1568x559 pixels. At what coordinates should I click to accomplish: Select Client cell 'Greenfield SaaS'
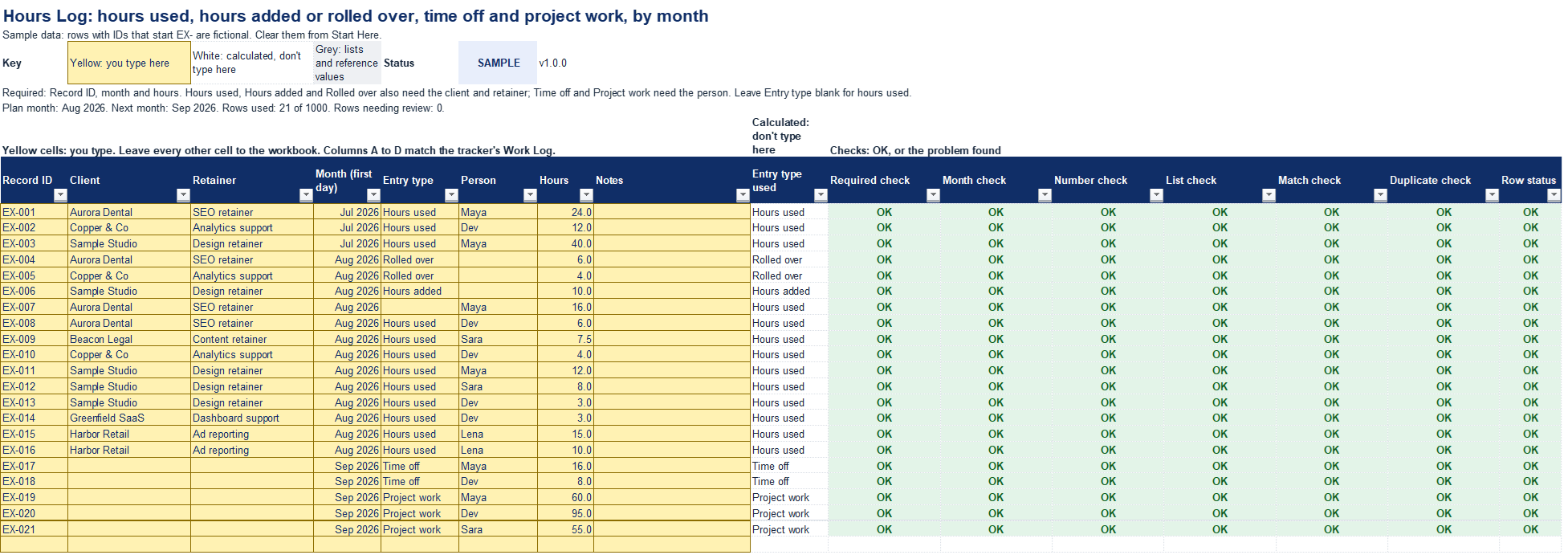click(129, 418)
